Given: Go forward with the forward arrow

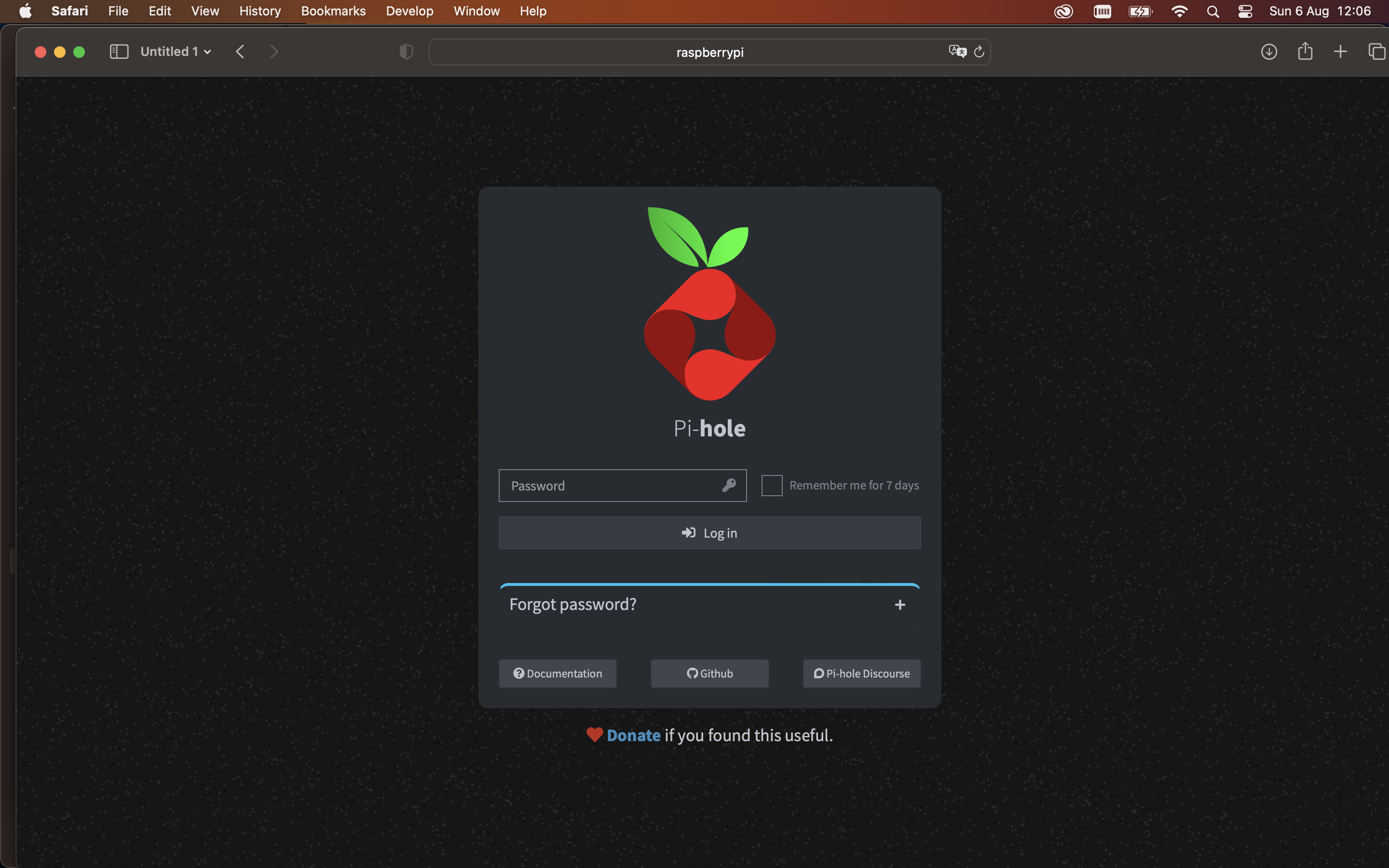Looking at the screenshot, I should (x=274, y=52).
